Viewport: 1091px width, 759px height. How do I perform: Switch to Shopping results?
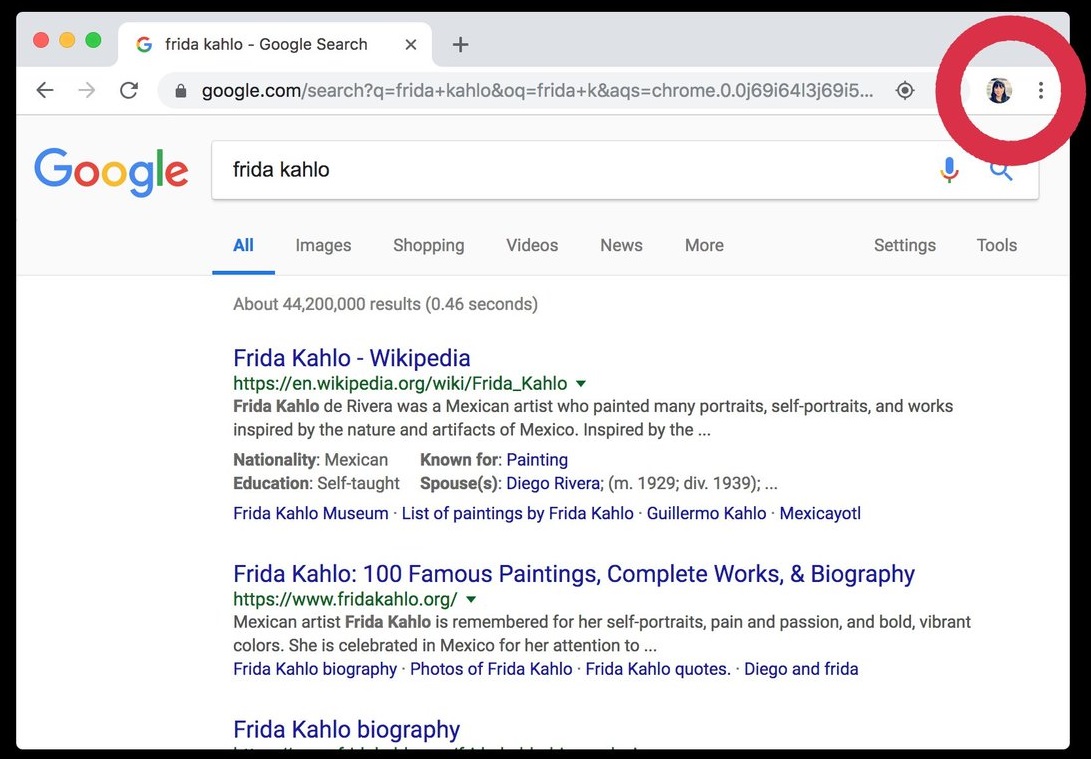(429, 246)
